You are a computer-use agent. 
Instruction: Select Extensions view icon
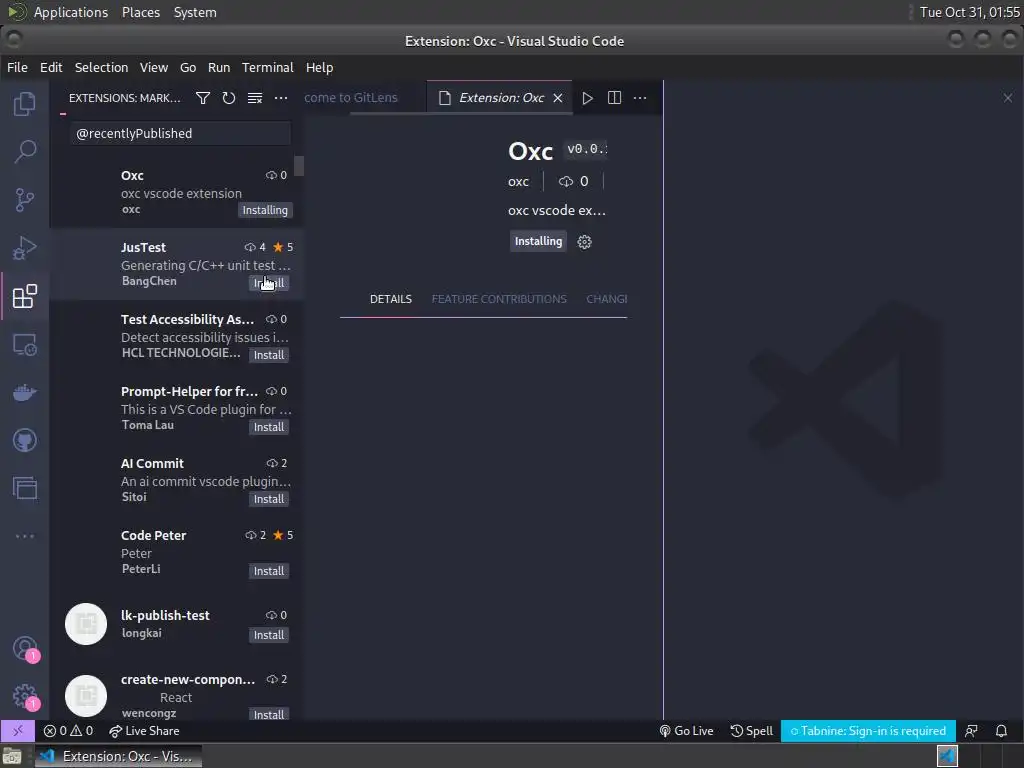25,296
